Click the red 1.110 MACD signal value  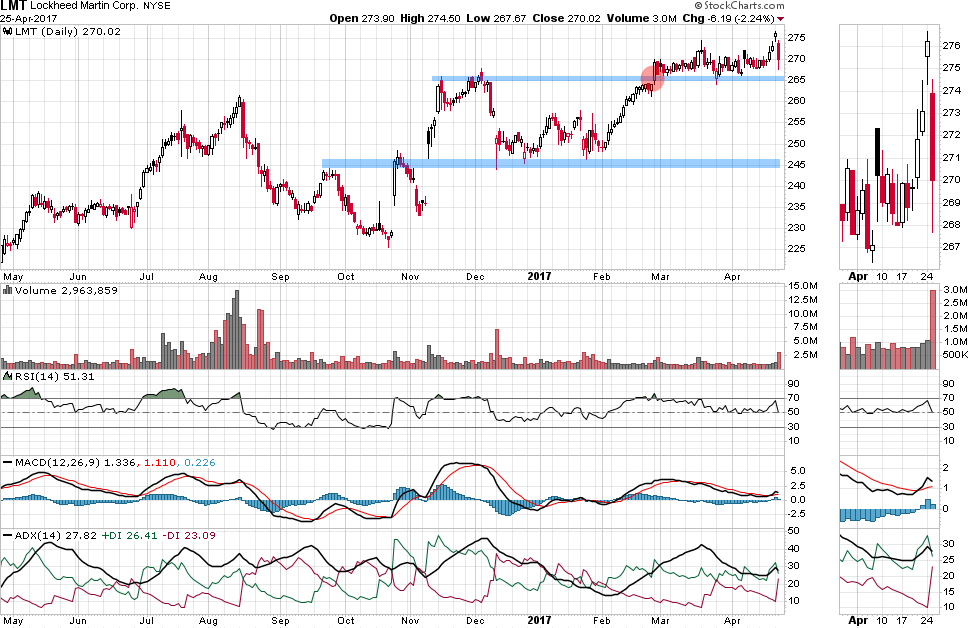[160, 463]
